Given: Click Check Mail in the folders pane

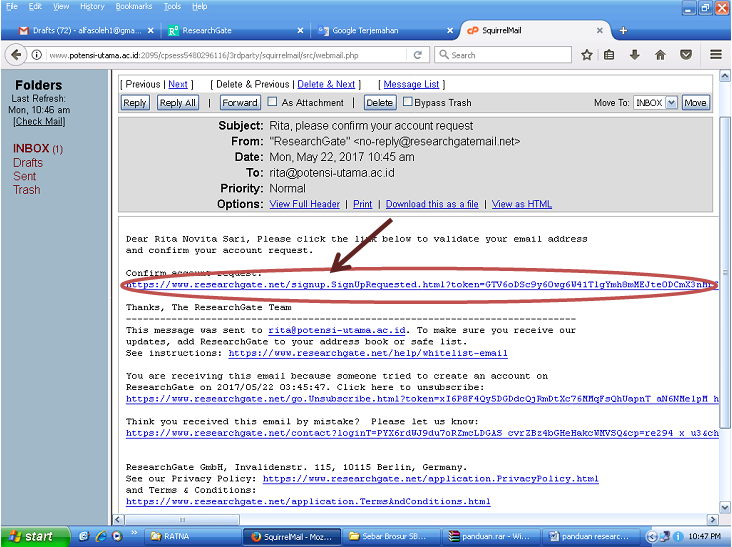Looking at the screenshot, I should coord(39,121).
